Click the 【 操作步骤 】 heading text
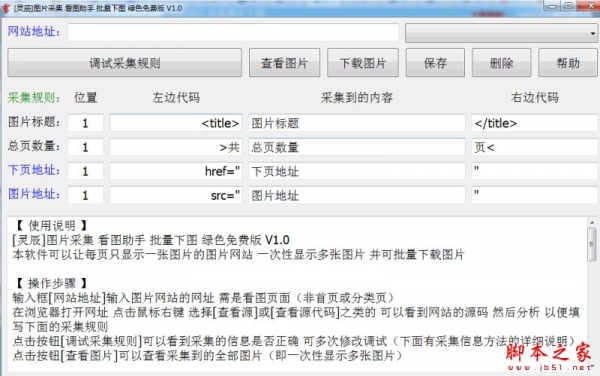 point(51,283)
